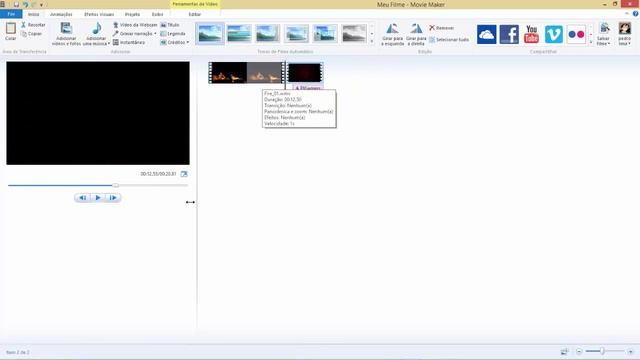Switch to the Exibir tab
Screen dimensions: 640x360
[158, 14]
